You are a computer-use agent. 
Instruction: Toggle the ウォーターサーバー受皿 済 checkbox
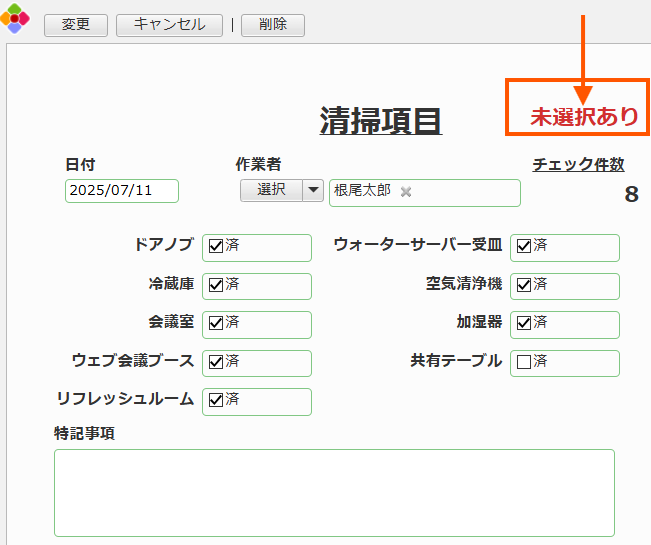(x=524, y=246)
